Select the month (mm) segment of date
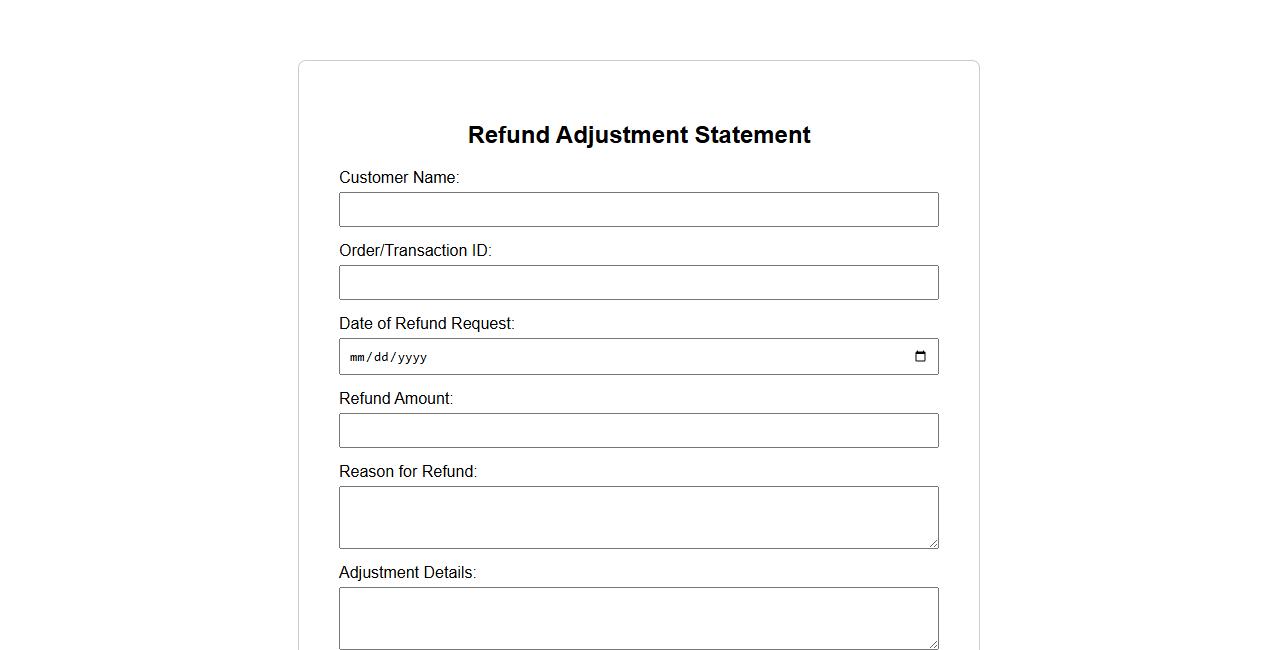This screenshot has height=650, width=1278. point(358,357)
